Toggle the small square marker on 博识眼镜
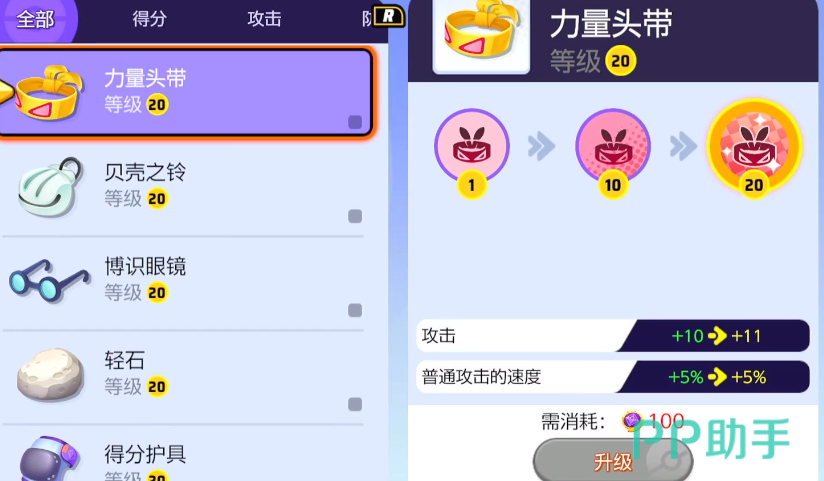Viewport: 824px width, 481px height. [x=355, y=310]
